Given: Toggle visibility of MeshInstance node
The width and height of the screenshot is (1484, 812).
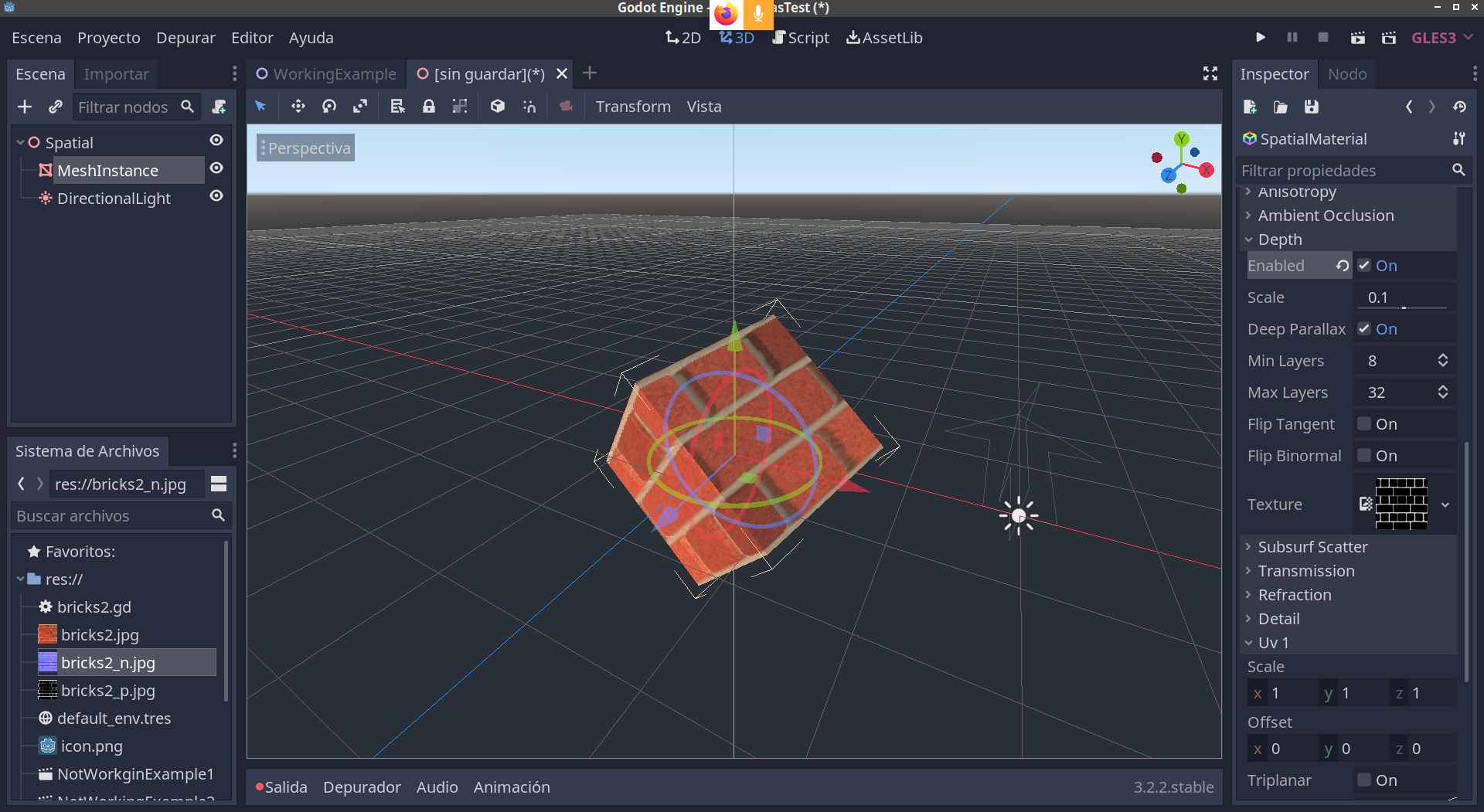Looking at the screenshot, I should coord(216,168).
